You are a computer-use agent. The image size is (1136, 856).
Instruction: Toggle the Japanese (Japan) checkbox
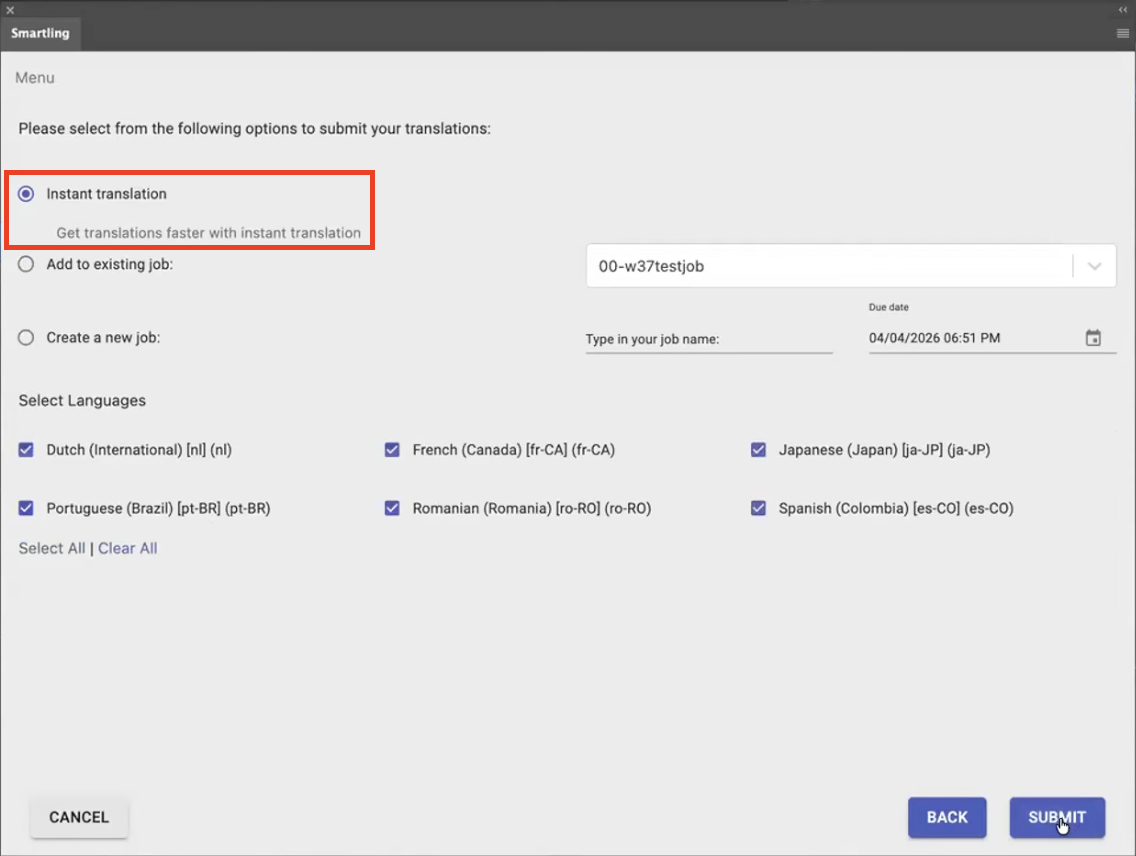coord(759,450)
